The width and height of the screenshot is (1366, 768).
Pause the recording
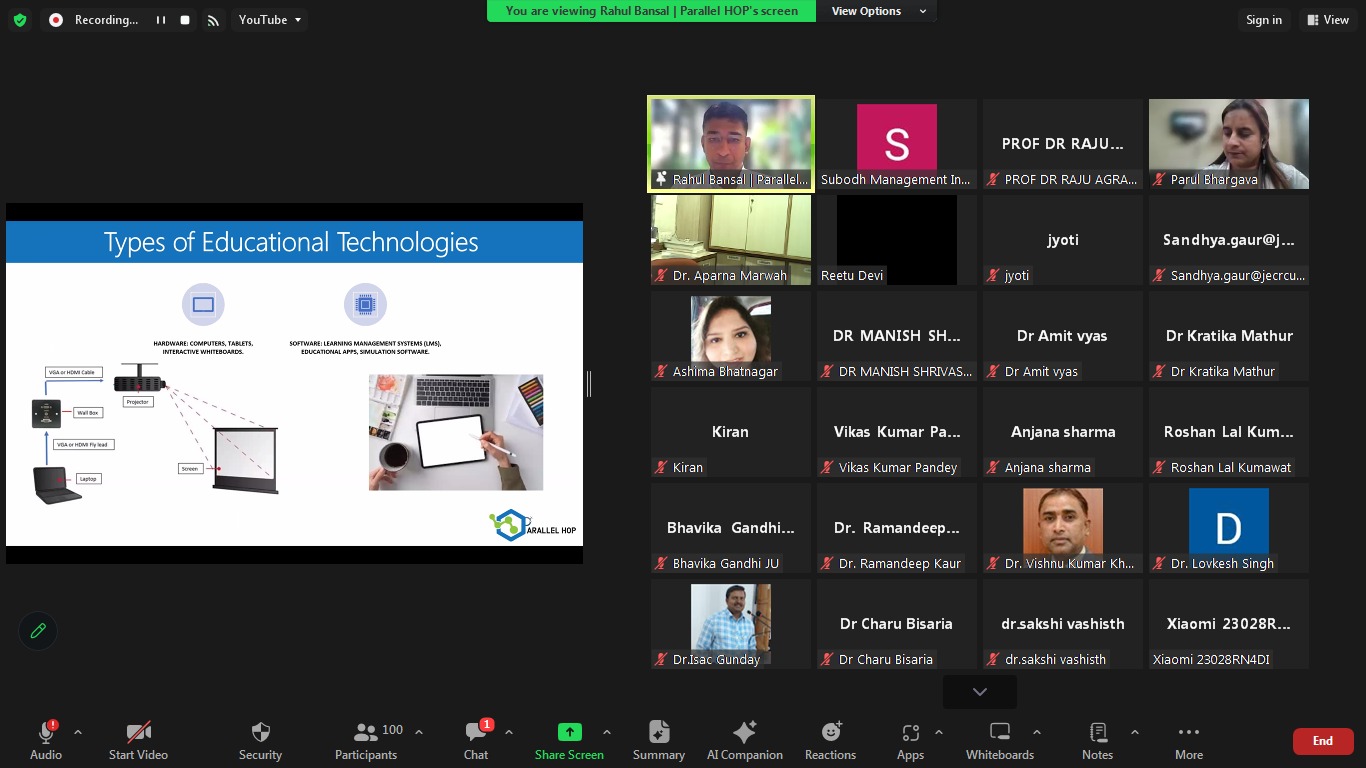pyautogui.click(x=160, y=20)
